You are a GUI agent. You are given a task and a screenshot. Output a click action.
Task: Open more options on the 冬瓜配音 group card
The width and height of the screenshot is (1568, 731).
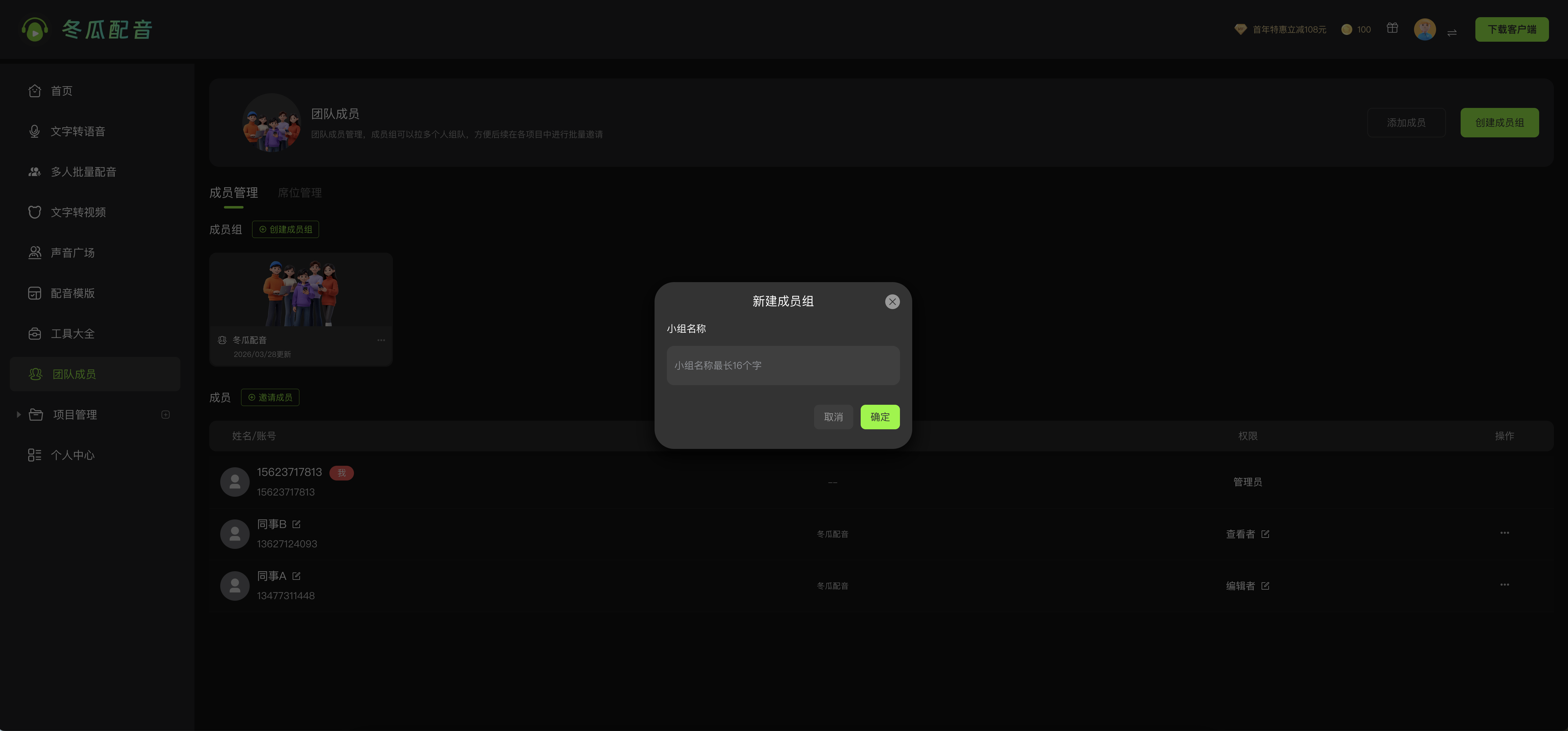pyautogui.click(x=381, y=340)
